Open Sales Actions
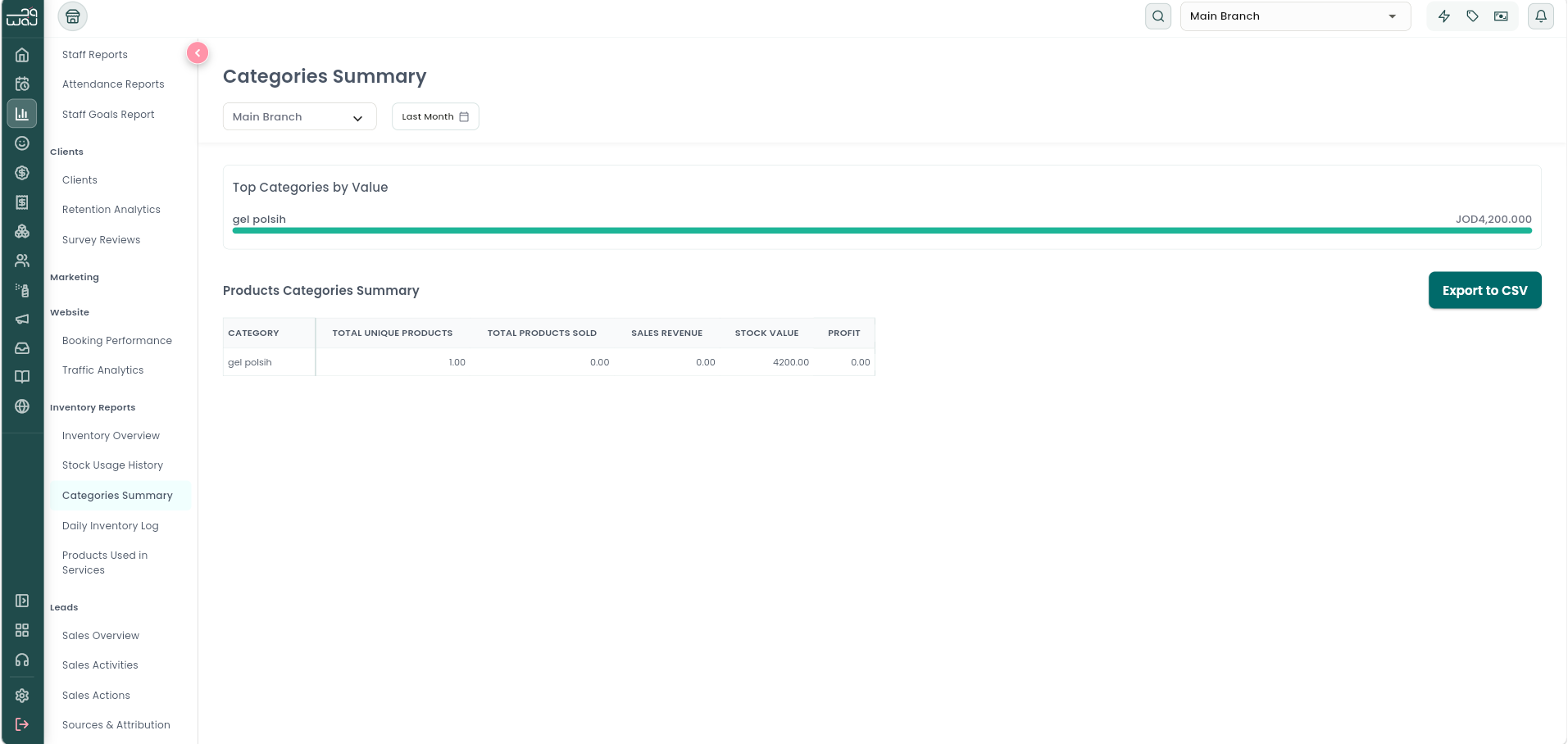 tap(96, 696)
